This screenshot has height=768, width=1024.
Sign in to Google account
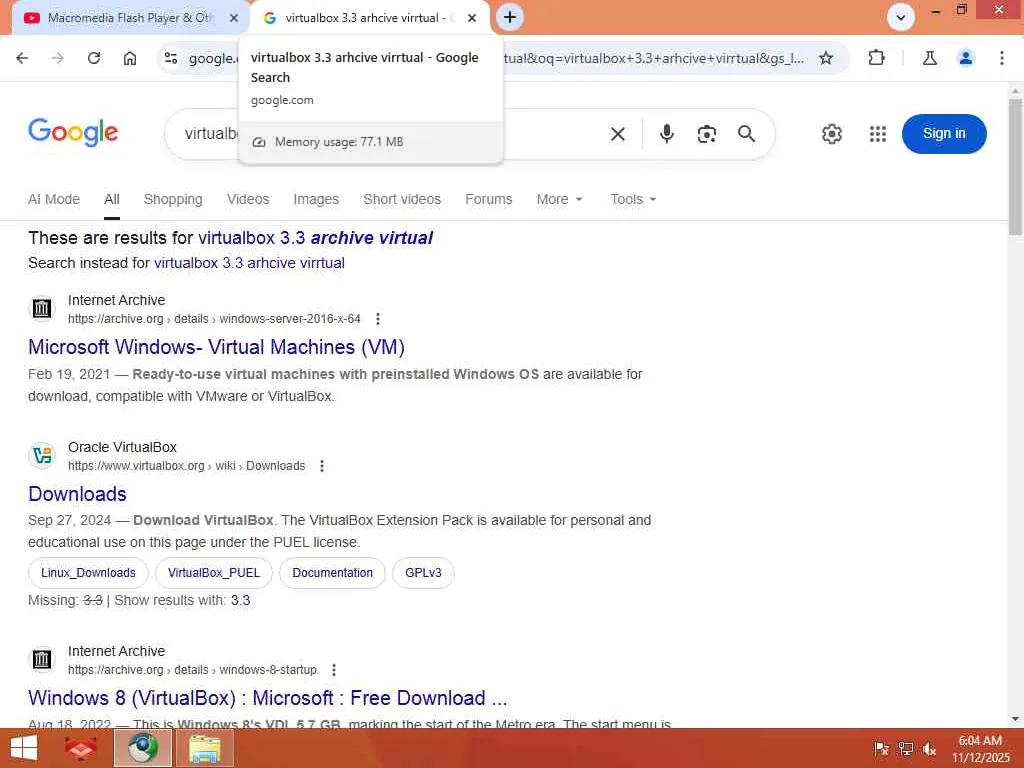[944, 133]
